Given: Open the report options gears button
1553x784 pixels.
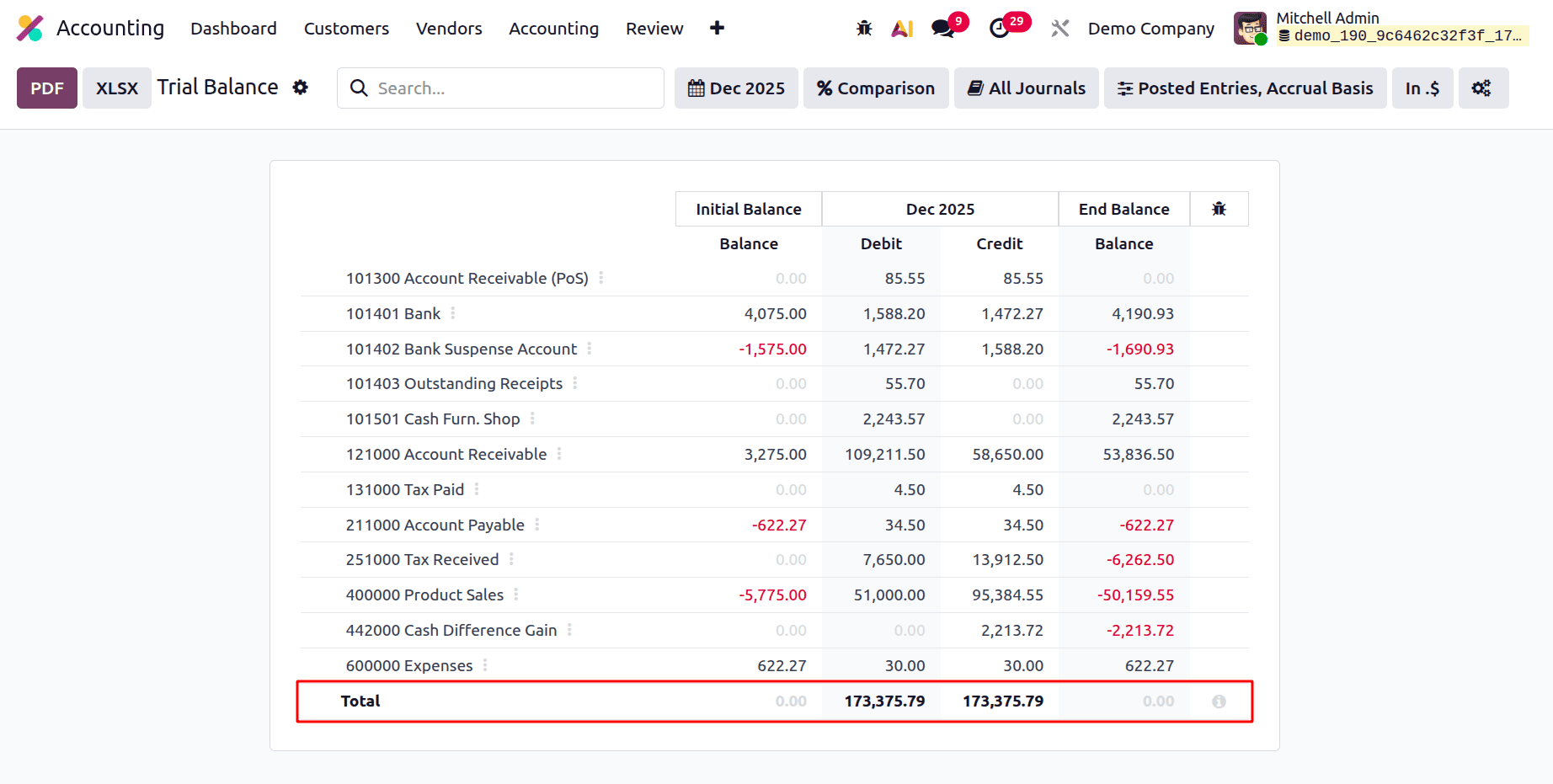Looking at the screenshot, I should [x=1482, y=88].
